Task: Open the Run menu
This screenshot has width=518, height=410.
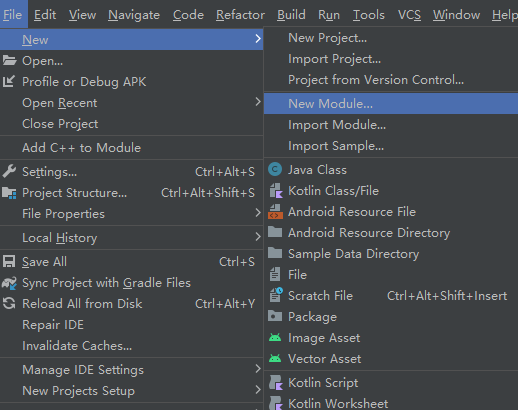Action: (329, 15)
